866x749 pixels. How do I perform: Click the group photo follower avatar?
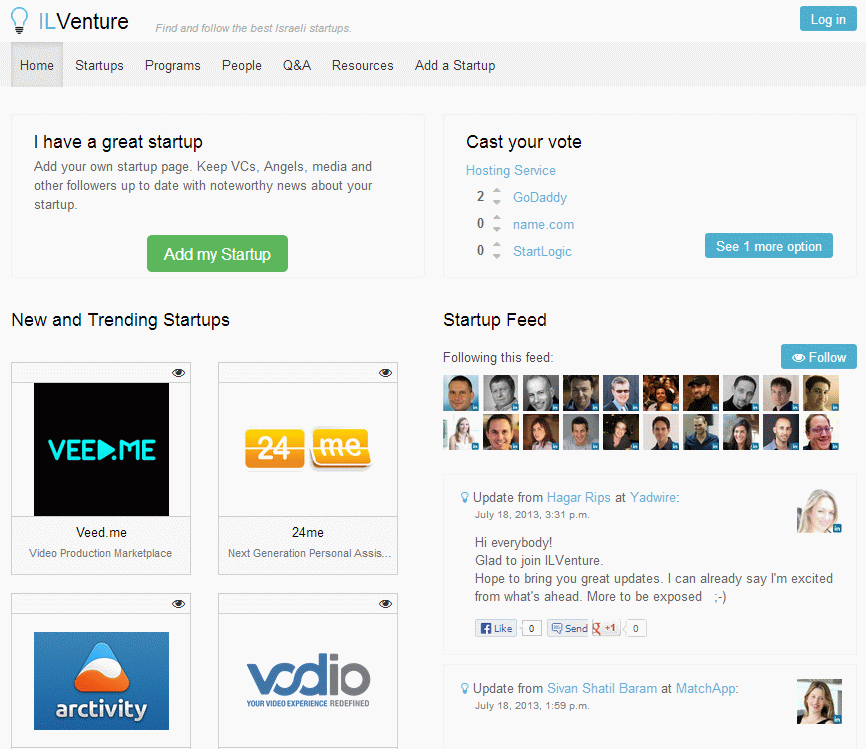[x=661, y=393]
